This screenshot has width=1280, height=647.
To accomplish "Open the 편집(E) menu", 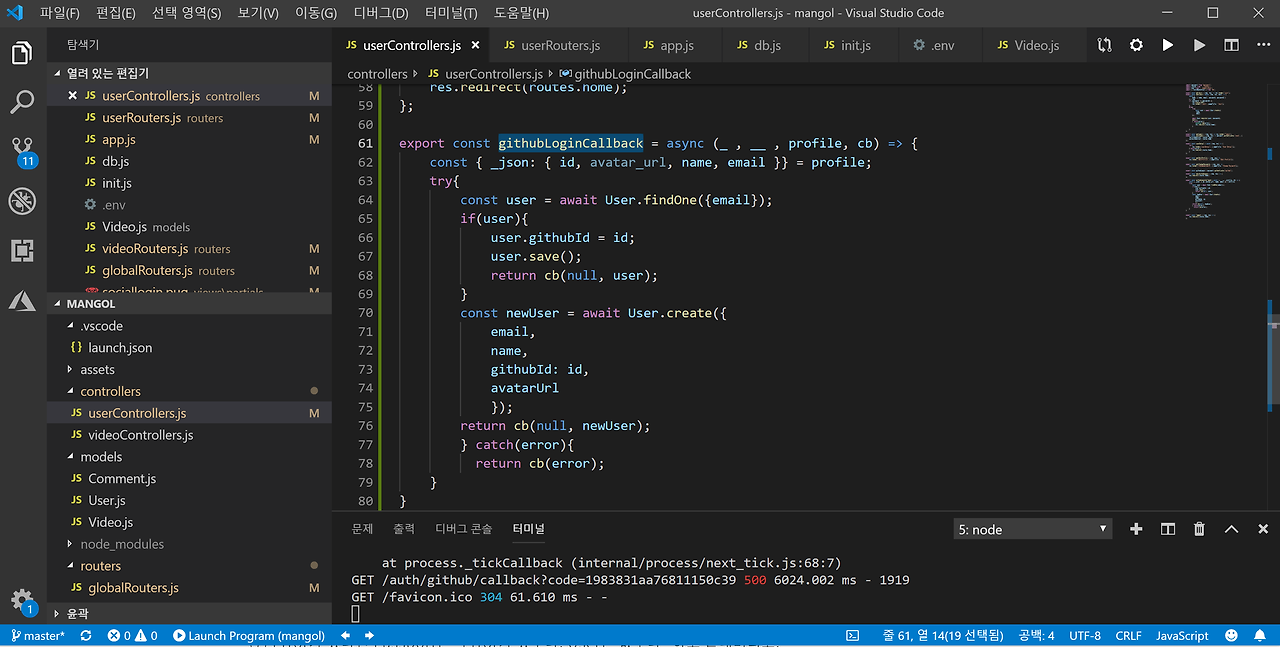I will (x=116, y=13).
